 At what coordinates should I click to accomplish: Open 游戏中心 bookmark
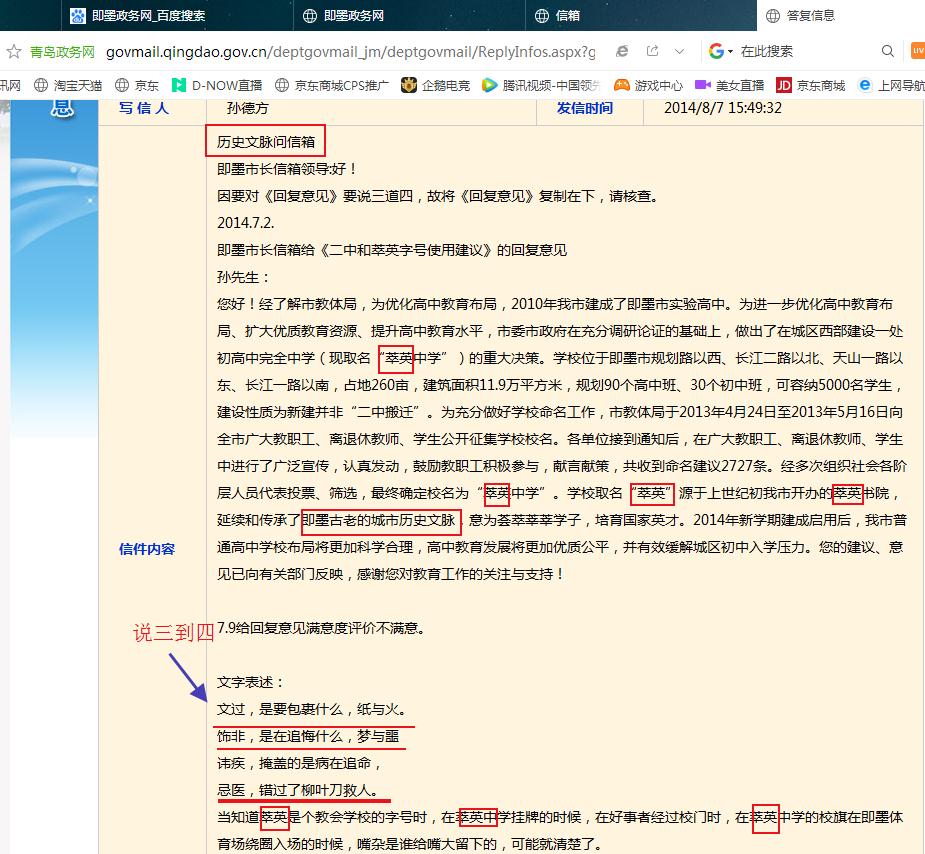pos(648,86)
